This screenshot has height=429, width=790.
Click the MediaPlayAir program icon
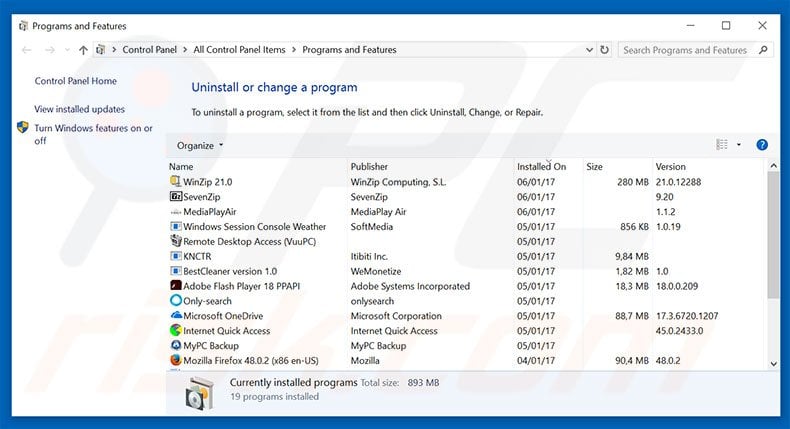[175, 212]
